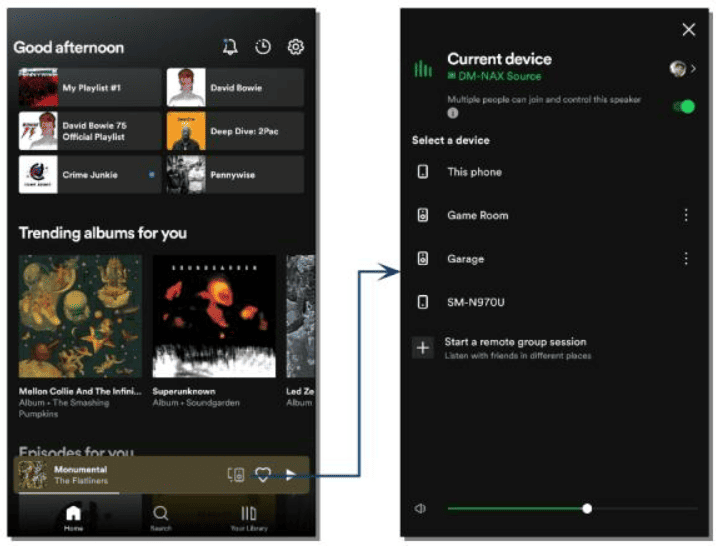Click Game Room speaker icon
Screen dimensions: 716x546
coord(423,215)
